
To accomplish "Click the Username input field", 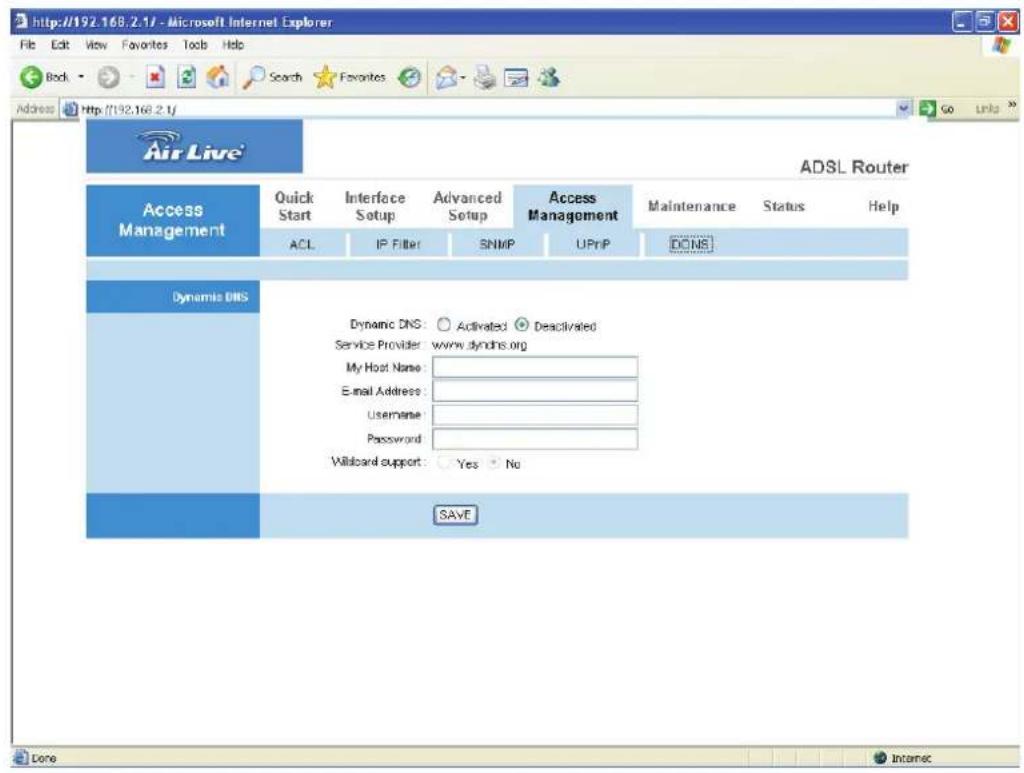I will point(535,415).
